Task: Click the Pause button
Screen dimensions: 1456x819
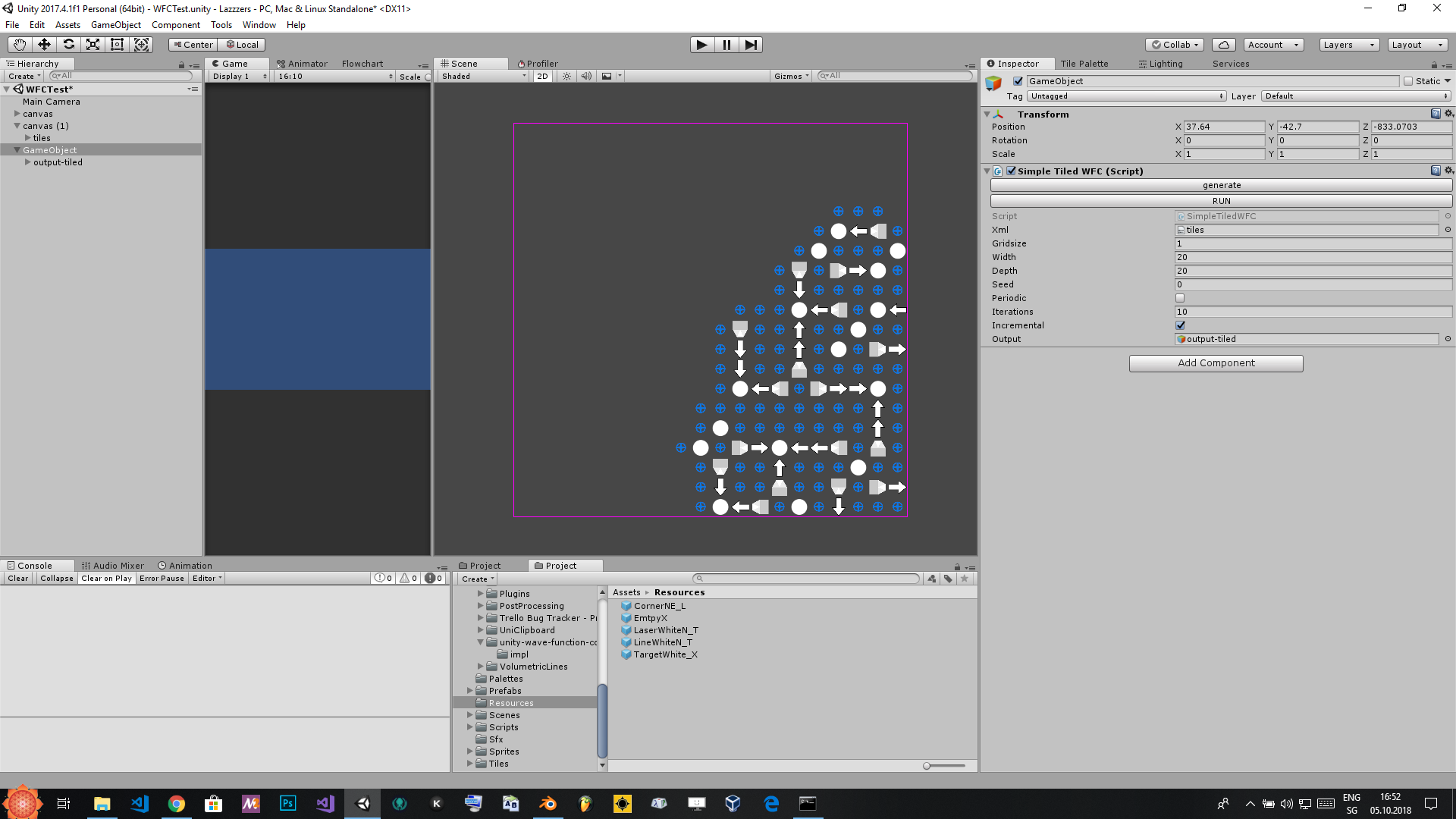Action: pos(726,45)
